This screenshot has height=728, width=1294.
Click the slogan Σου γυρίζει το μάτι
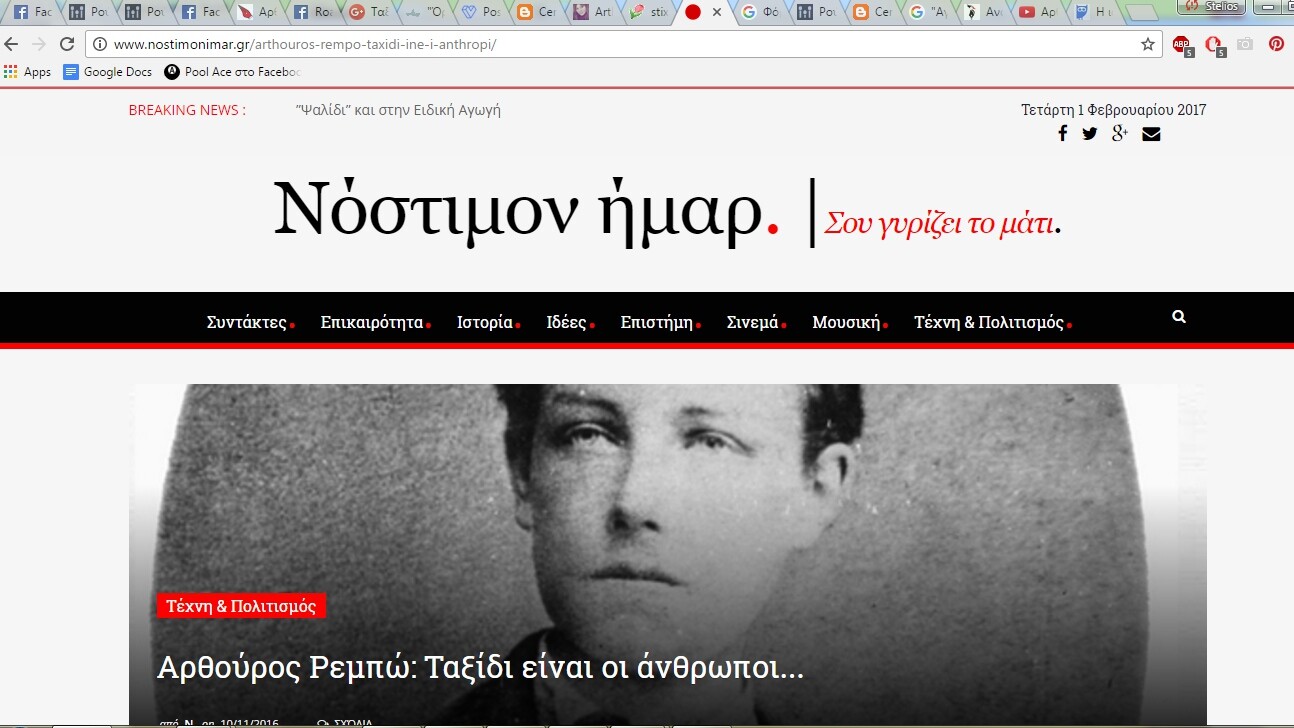[942, 222]
